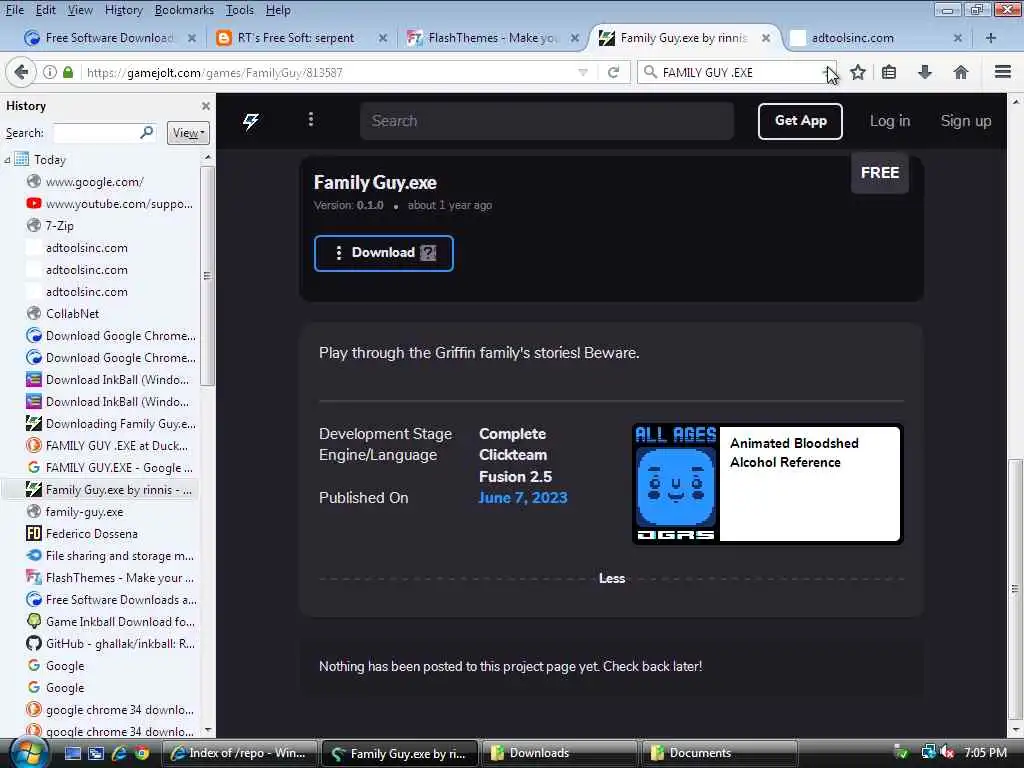Open the Bookmarks menu
1024x768 pixels.
(x=184, y=10)
